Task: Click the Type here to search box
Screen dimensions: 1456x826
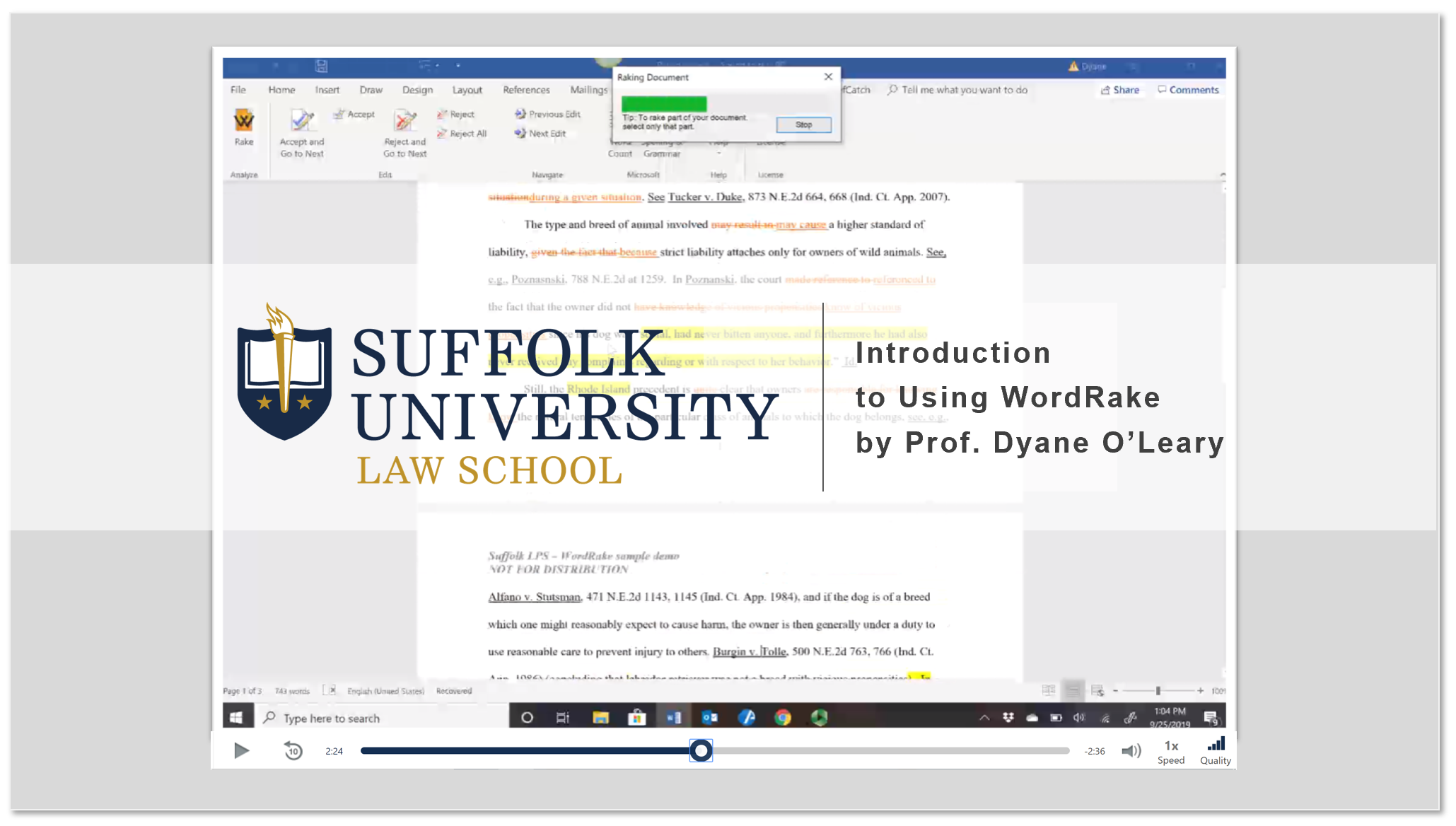Action: (382, 718)
